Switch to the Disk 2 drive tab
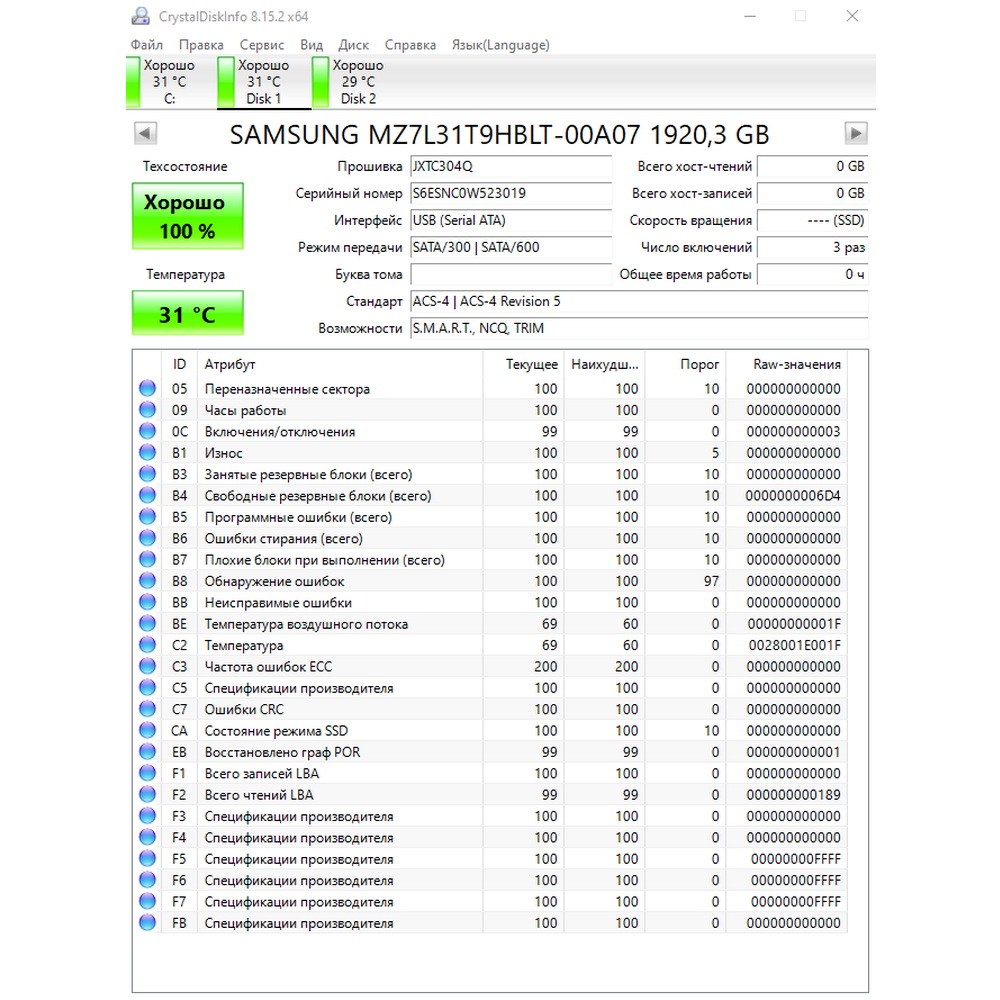 (358, 82)
